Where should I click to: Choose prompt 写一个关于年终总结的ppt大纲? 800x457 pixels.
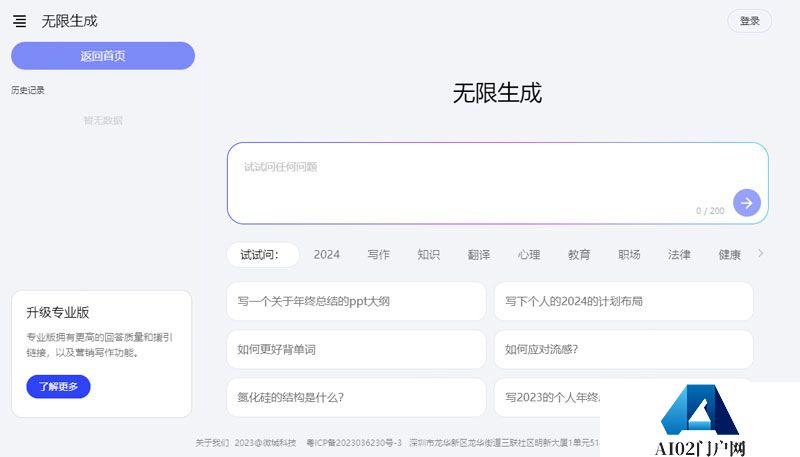[356, 301]
